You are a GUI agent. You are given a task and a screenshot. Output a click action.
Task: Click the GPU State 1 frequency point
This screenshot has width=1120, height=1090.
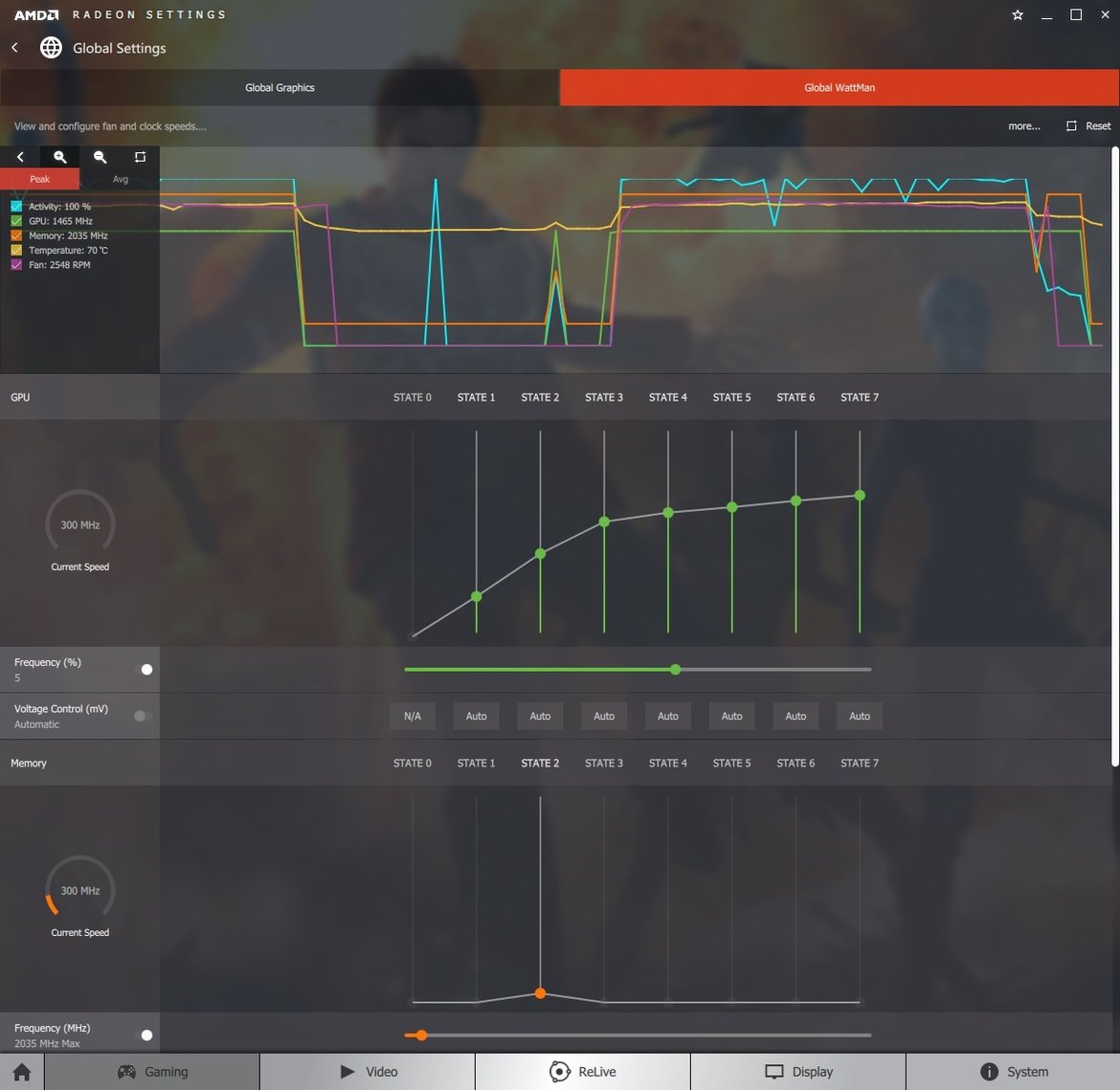477,596
